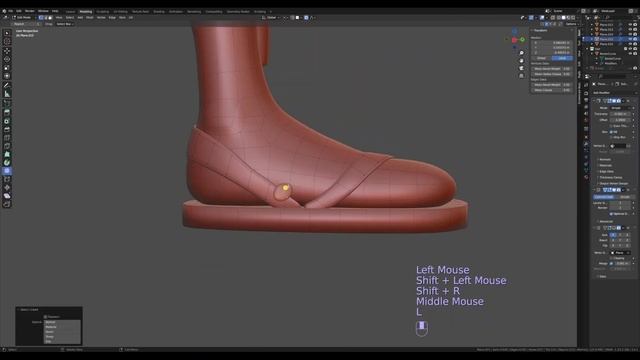Expand the Normals subpanel

pyautogui.click(x=605, y=160)
